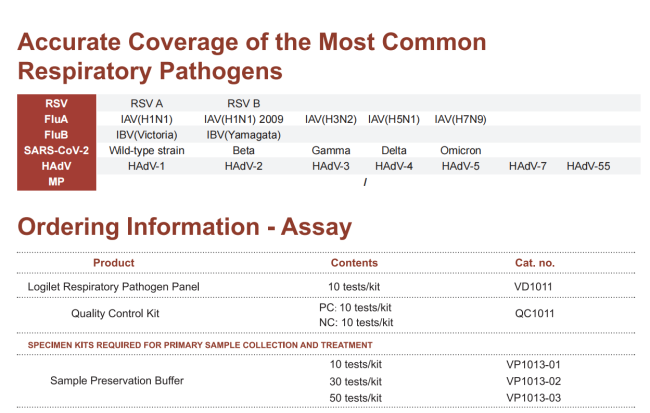Click the HAdV row header cell
This screenshot has height=413, width=650.
(x=57, y=165)
